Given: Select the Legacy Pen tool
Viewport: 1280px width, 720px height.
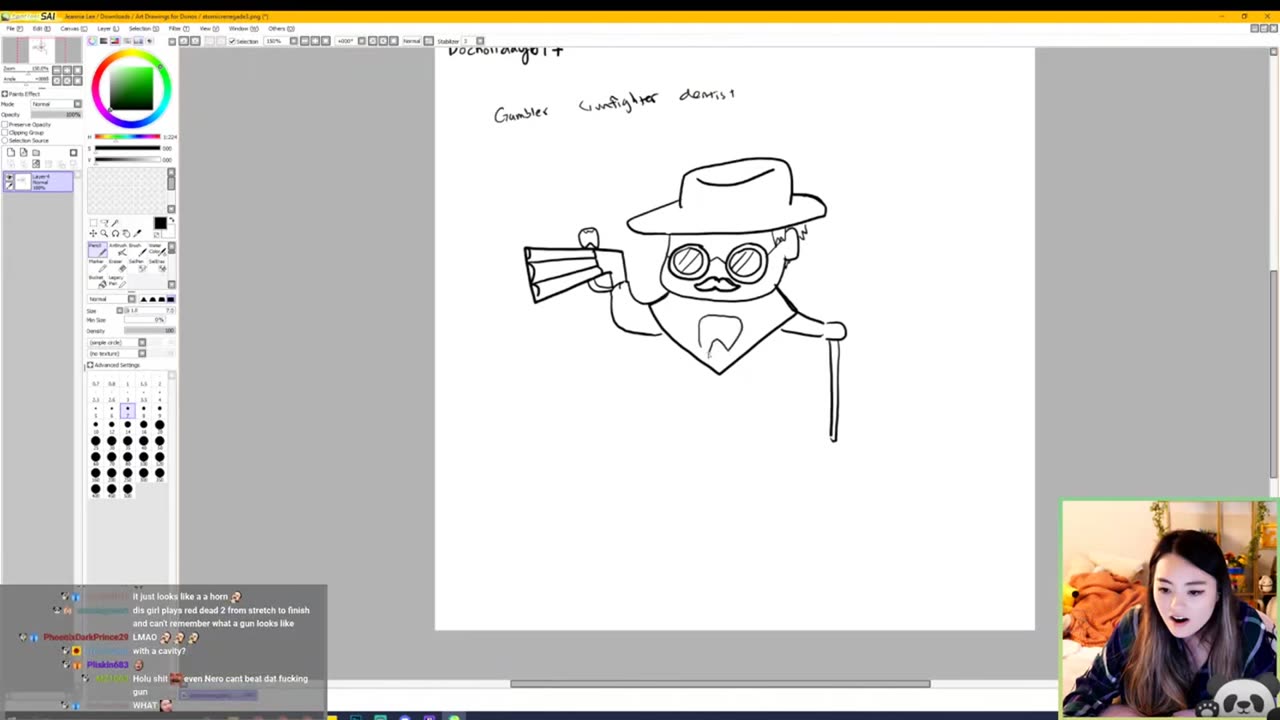Looking at the screenshot, I should tap(118, 281).
